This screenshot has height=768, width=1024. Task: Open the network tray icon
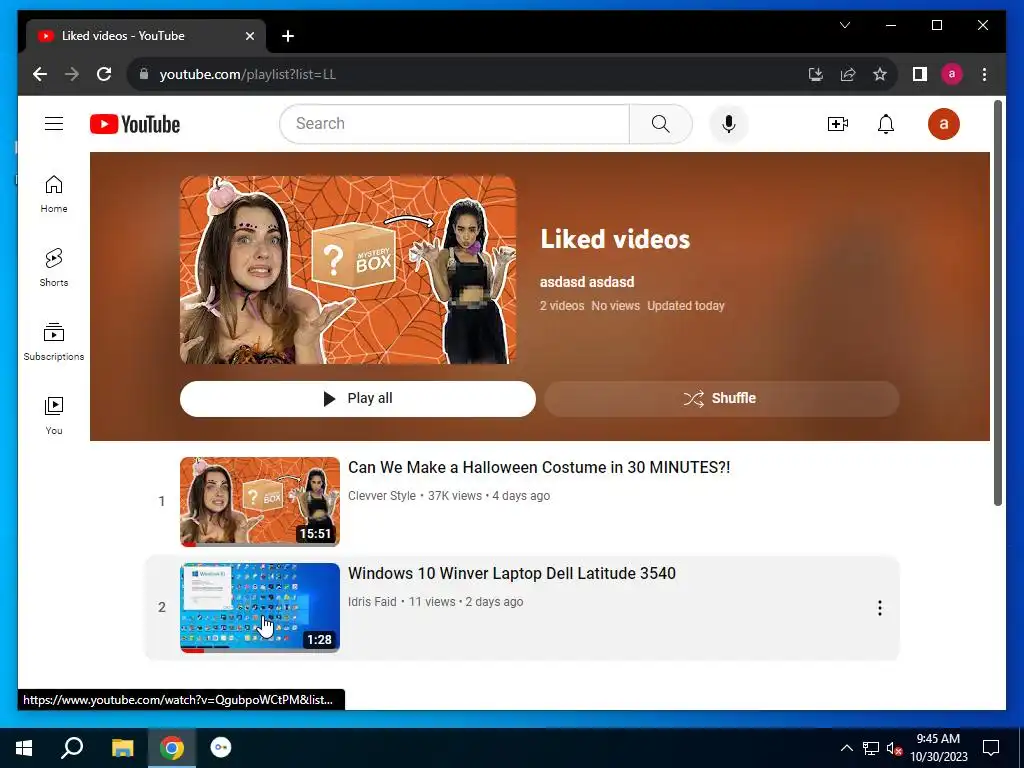point(871,748)
